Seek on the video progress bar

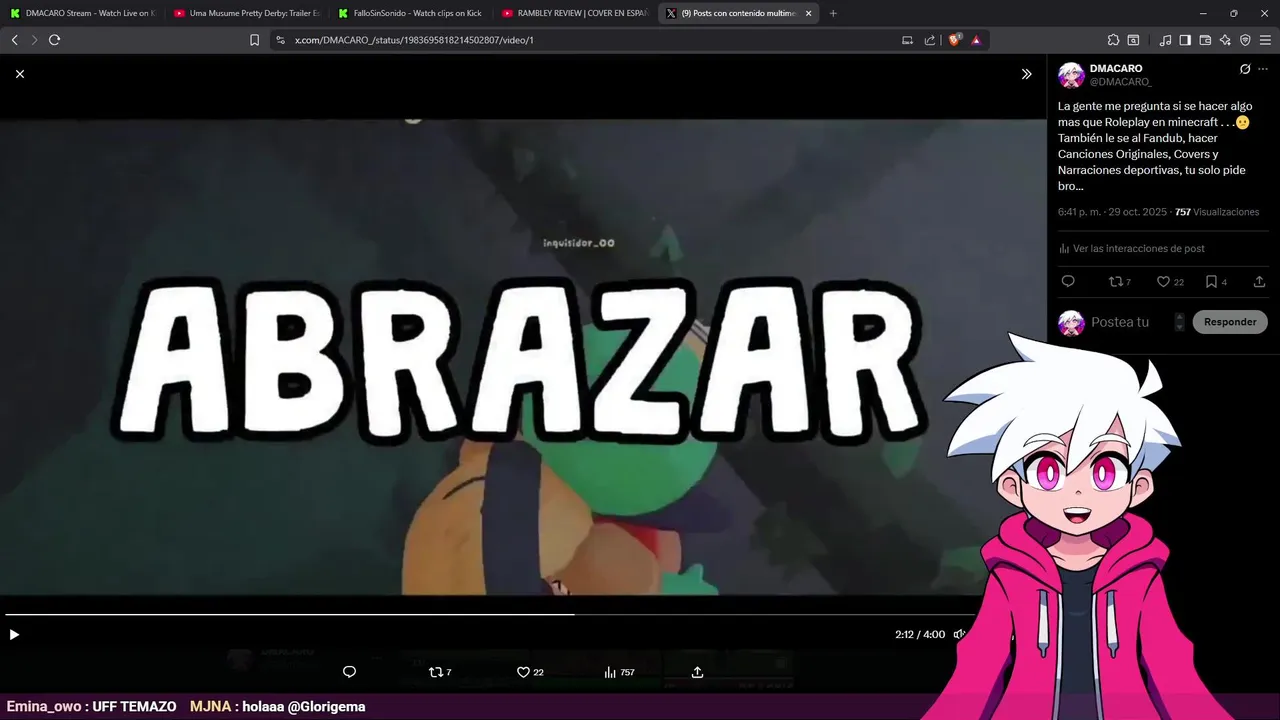[490, 614]
